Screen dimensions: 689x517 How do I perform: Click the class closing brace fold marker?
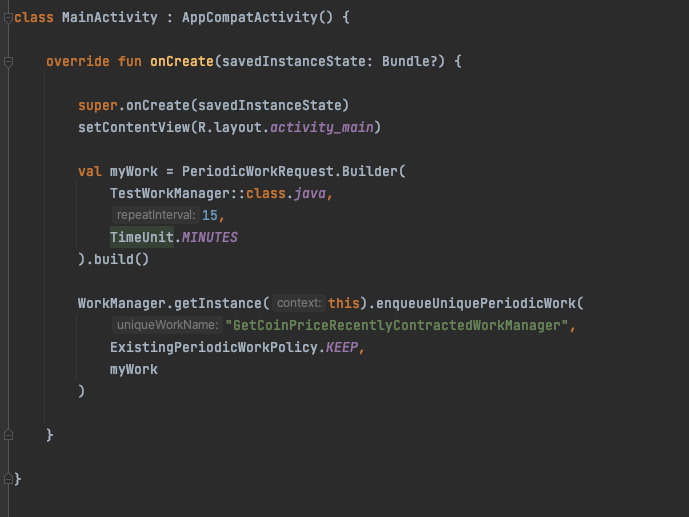(8, 479)
